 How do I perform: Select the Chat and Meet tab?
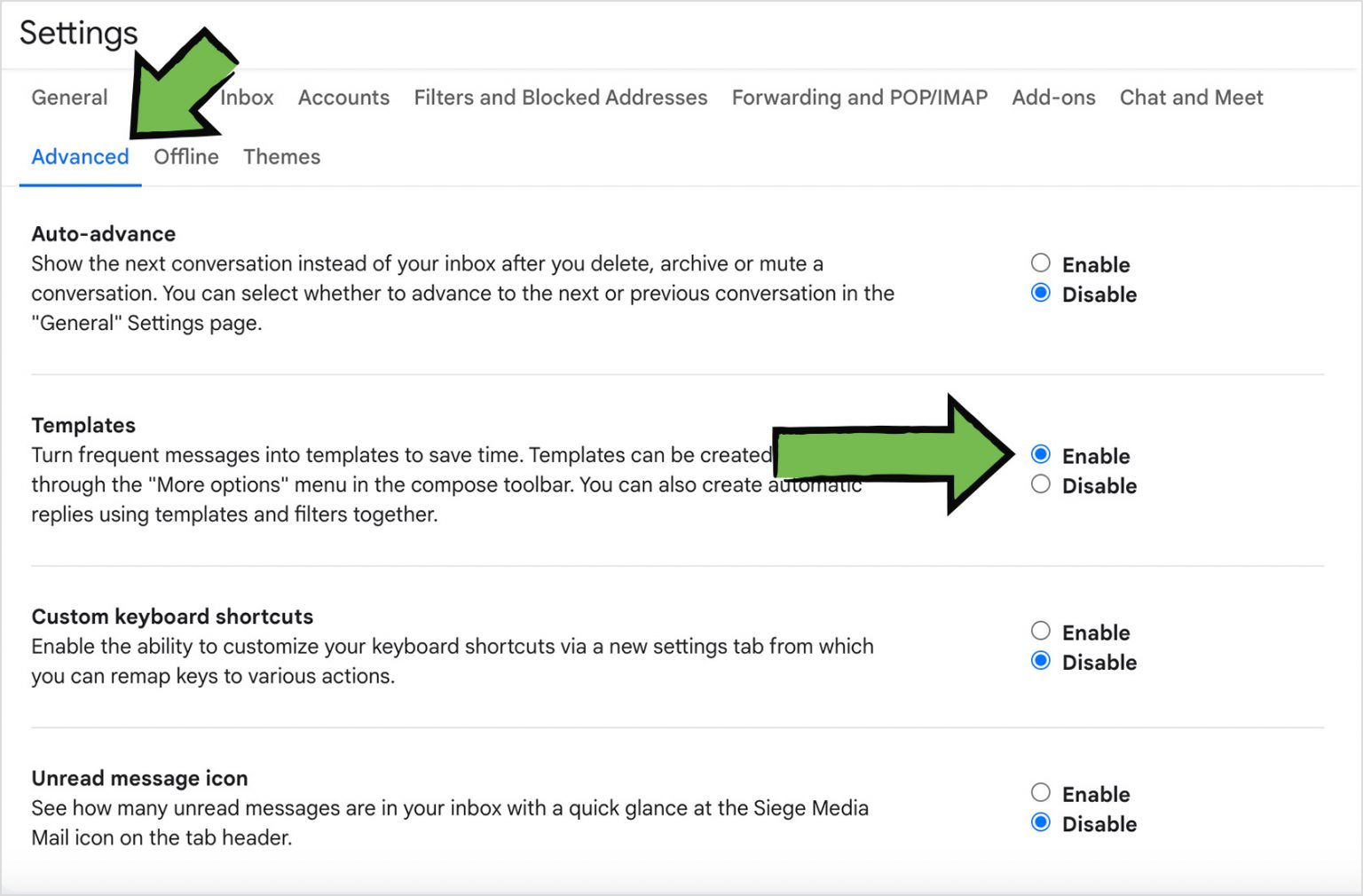(1191, 98)
